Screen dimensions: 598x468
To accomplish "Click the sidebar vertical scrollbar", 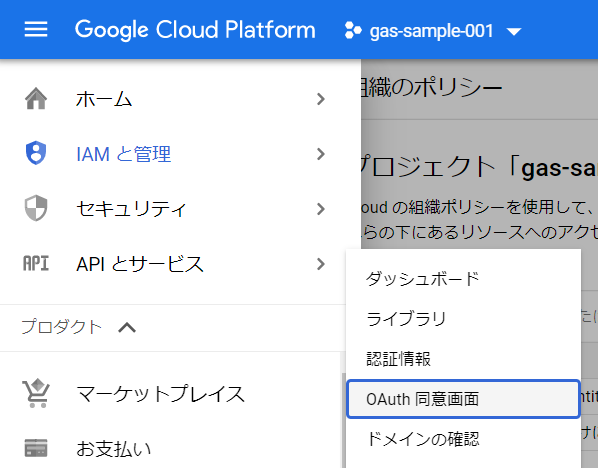I will point(343,420).
